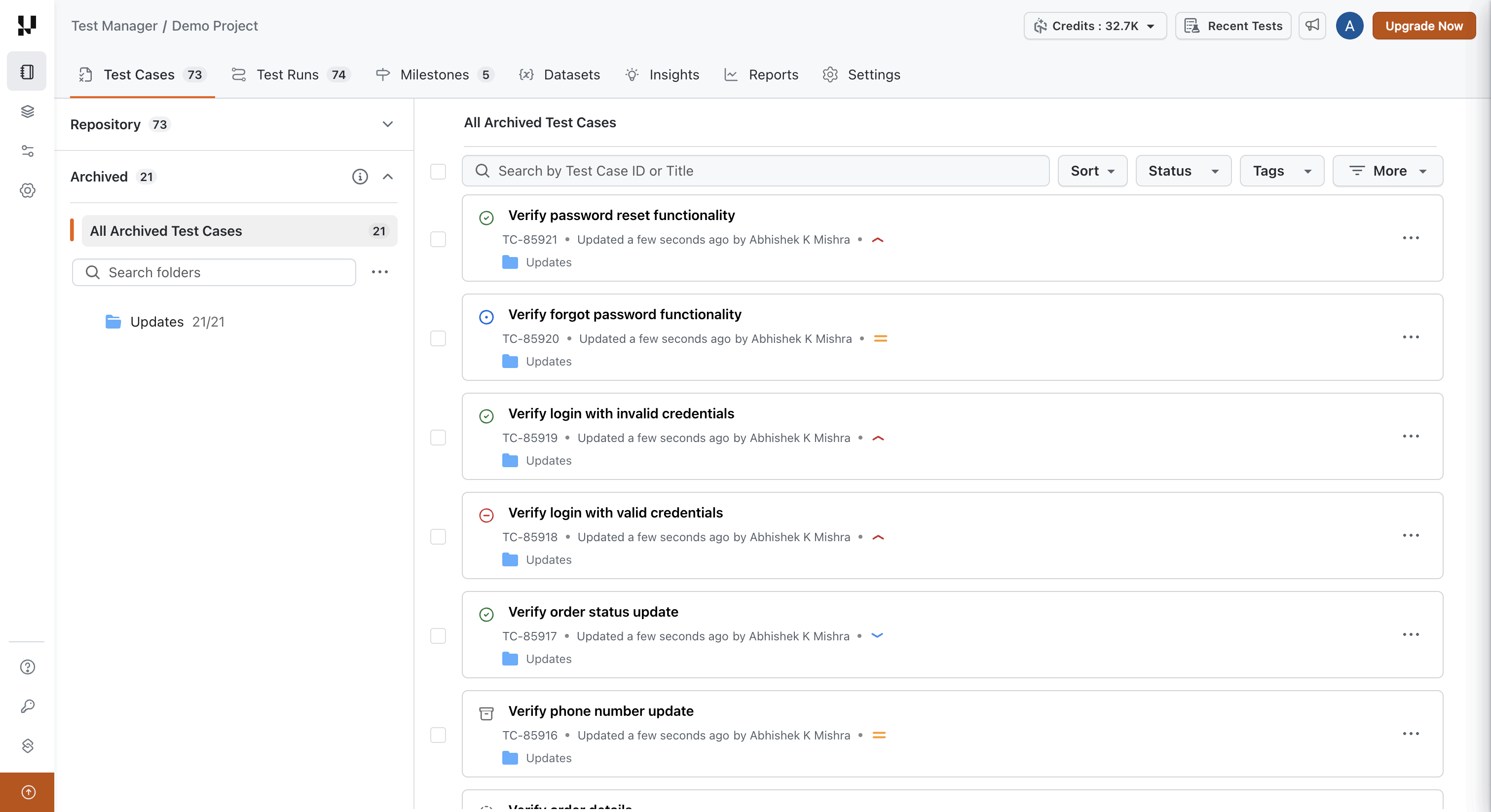
Task: Check the box for Verify login with valid credentials
Action: click(x=438, y=537)
